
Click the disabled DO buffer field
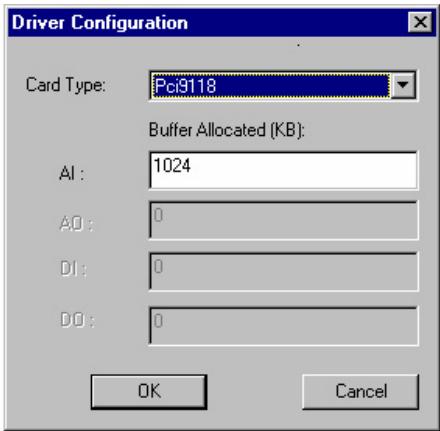[283, 326]
